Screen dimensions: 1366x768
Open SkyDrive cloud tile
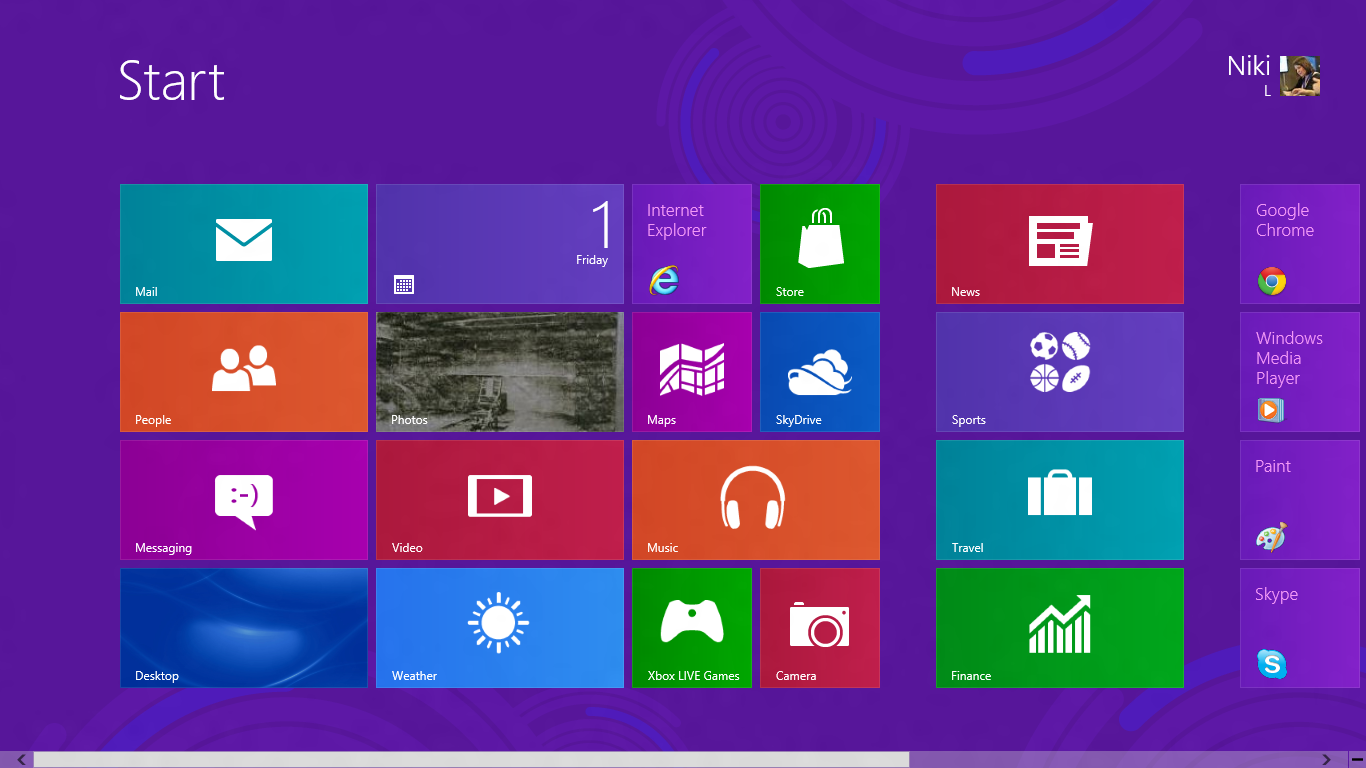click(x=820, y=372)
